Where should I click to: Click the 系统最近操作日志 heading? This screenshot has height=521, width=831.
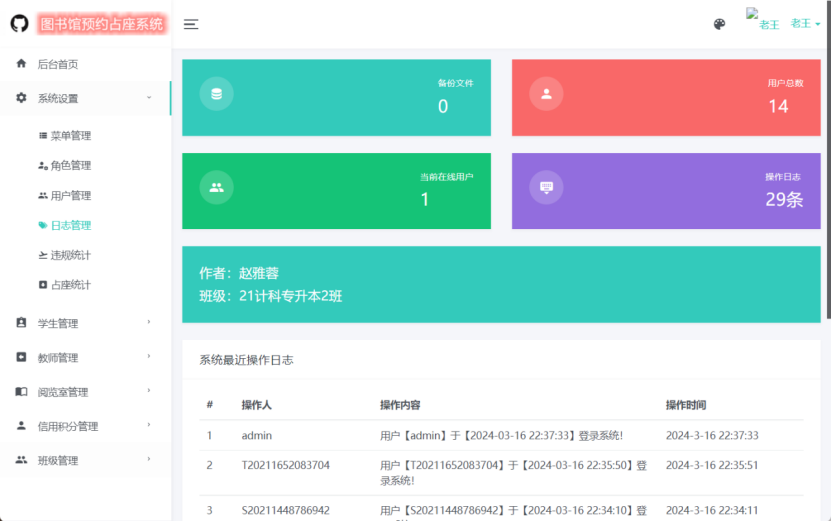[246, 360]
